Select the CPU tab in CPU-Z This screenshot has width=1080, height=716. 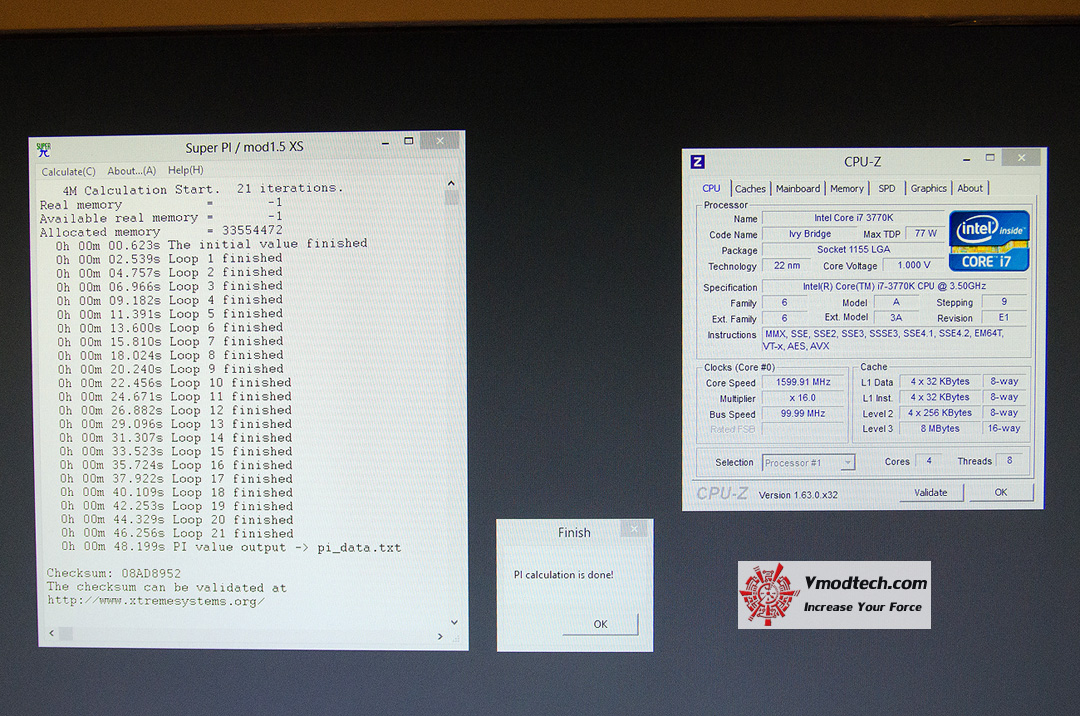click(x=712, y=189)
